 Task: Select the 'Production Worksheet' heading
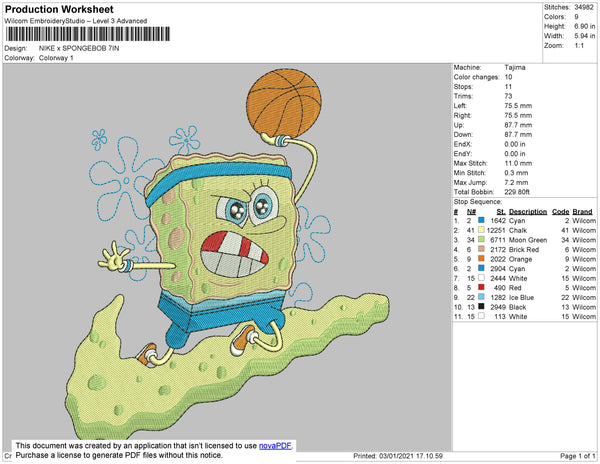point(59,9)
